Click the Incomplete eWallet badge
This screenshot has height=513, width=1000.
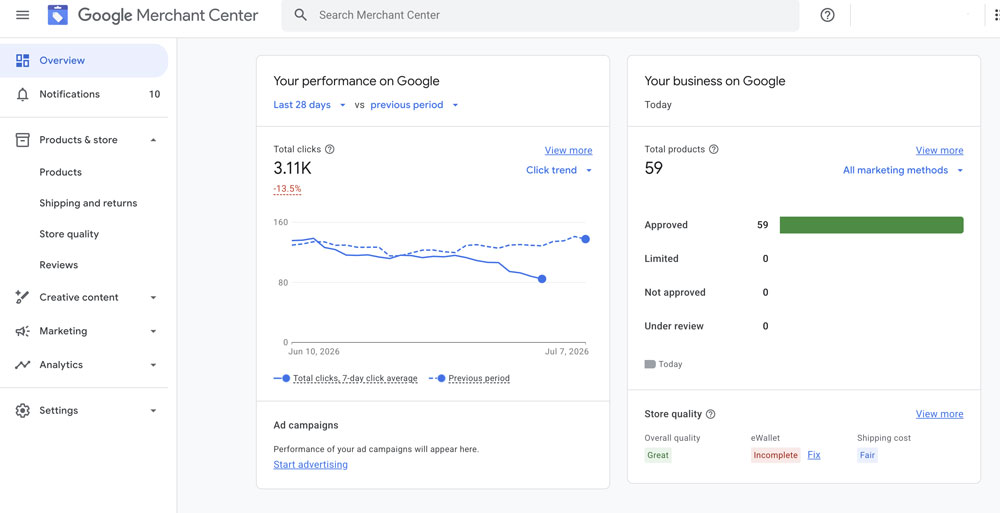click(776, 456)
